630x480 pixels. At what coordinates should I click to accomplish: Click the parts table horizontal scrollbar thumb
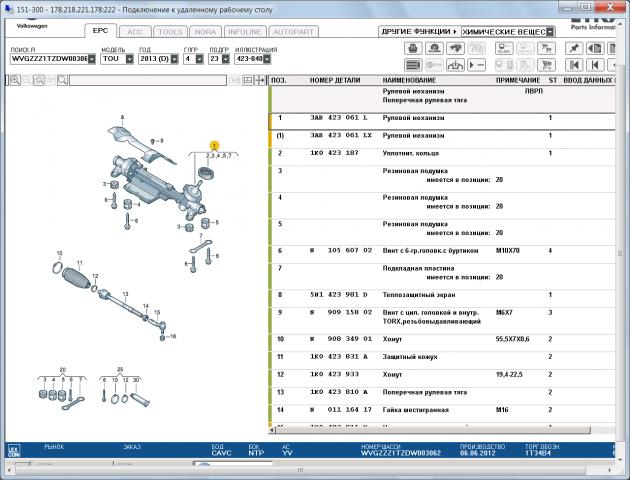coord(433,430)
